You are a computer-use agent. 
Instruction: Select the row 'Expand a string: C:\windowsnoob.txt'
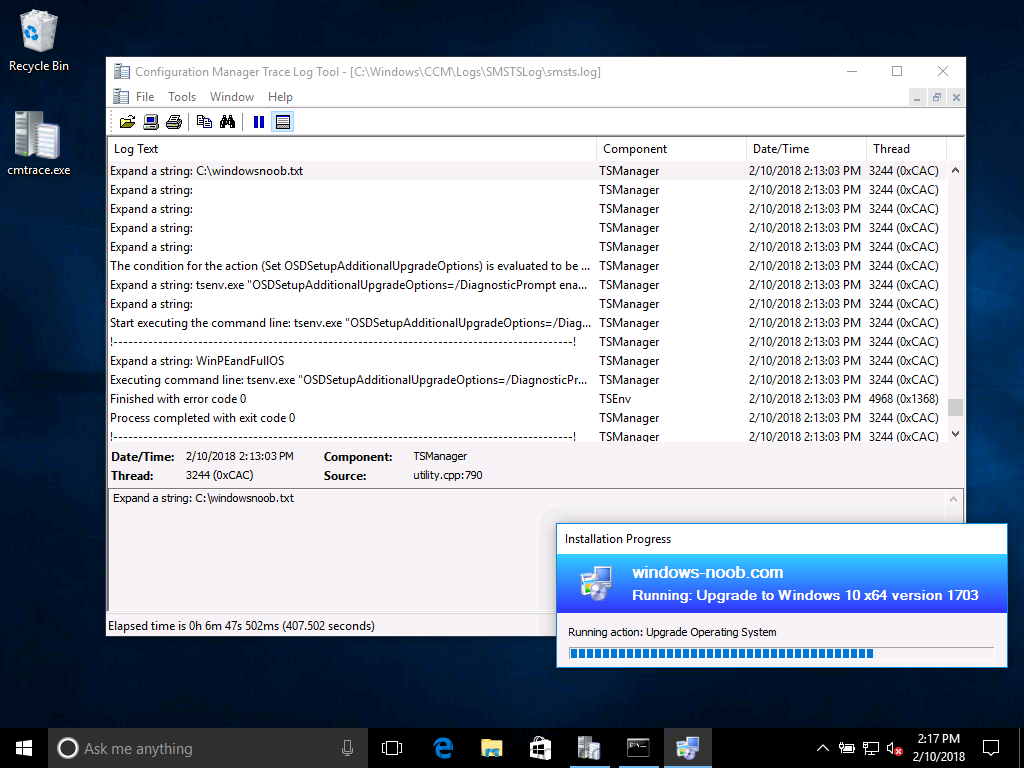click(x=527, y=170)
